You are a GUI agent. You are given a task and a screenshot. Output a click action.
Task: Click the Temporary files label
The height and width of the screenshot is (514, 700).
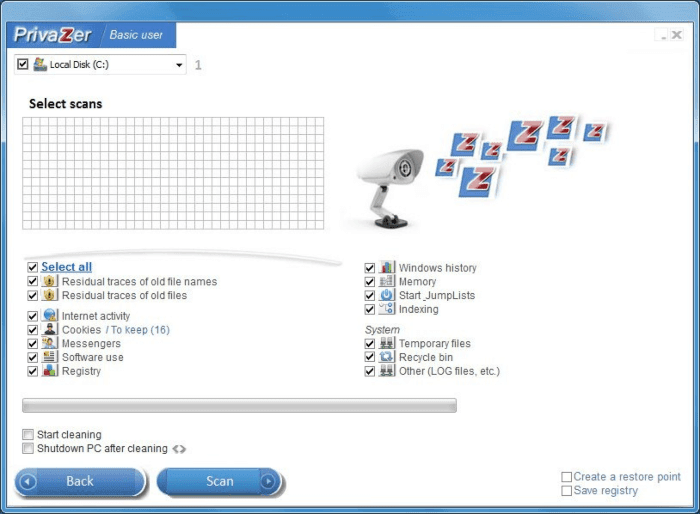[435, 343]
